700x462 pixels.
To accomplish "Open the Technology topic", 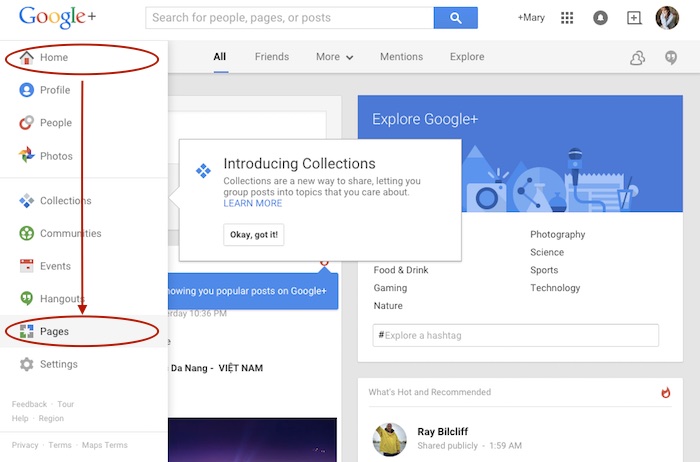I will [555, 288].
